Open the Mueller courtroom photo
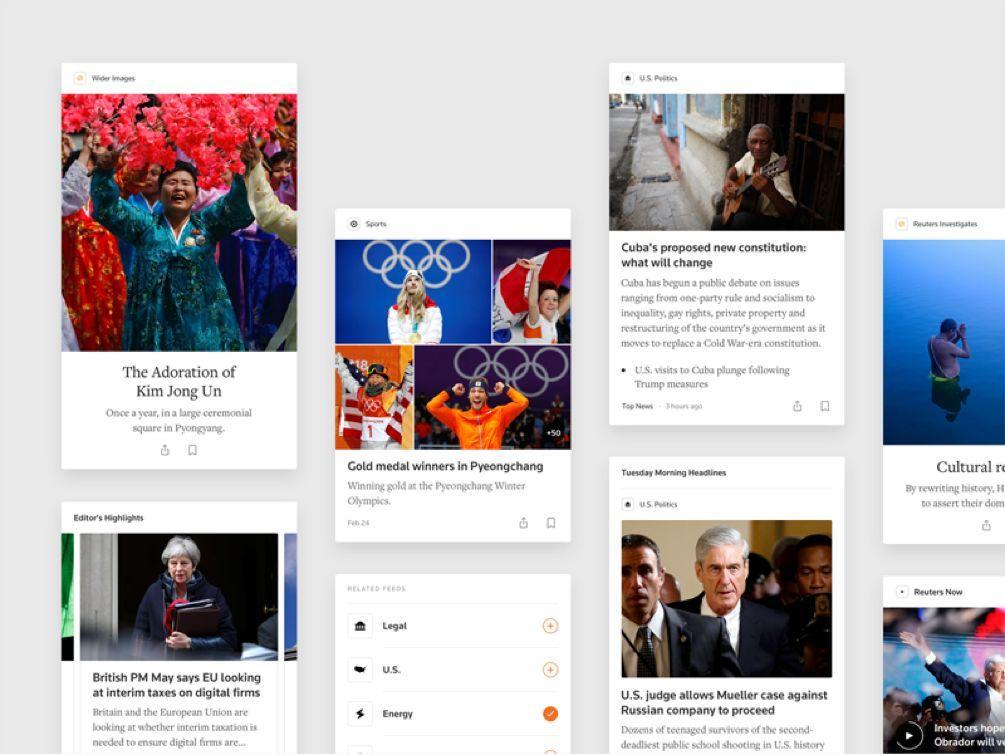The image size is (1005, 755). pos(726,598)
